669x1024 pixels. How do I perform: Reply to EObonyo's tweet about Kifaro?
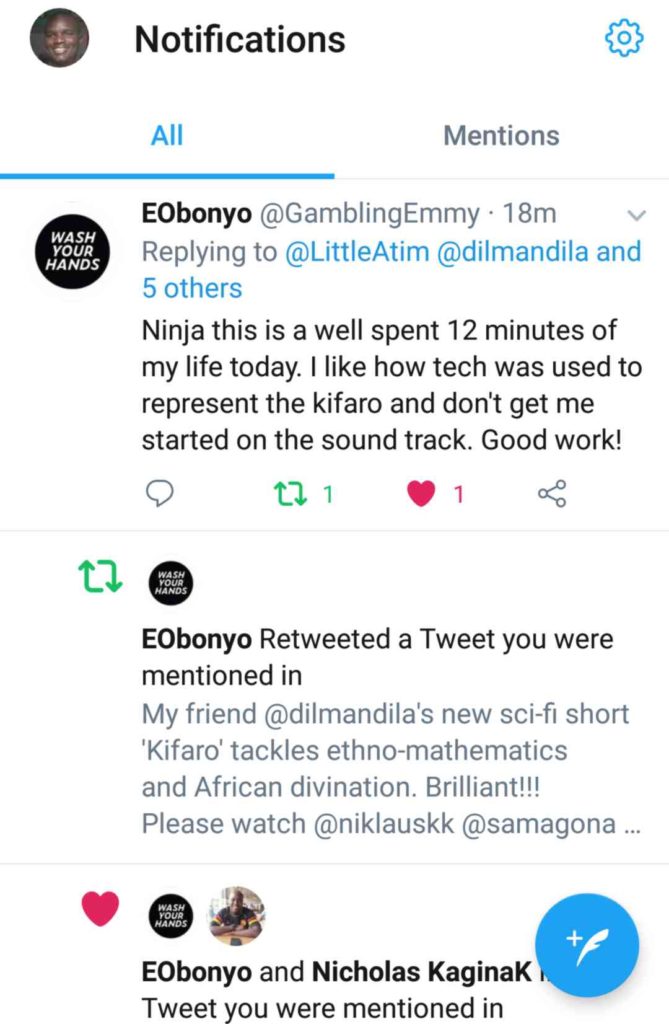(x=159, y=492)
